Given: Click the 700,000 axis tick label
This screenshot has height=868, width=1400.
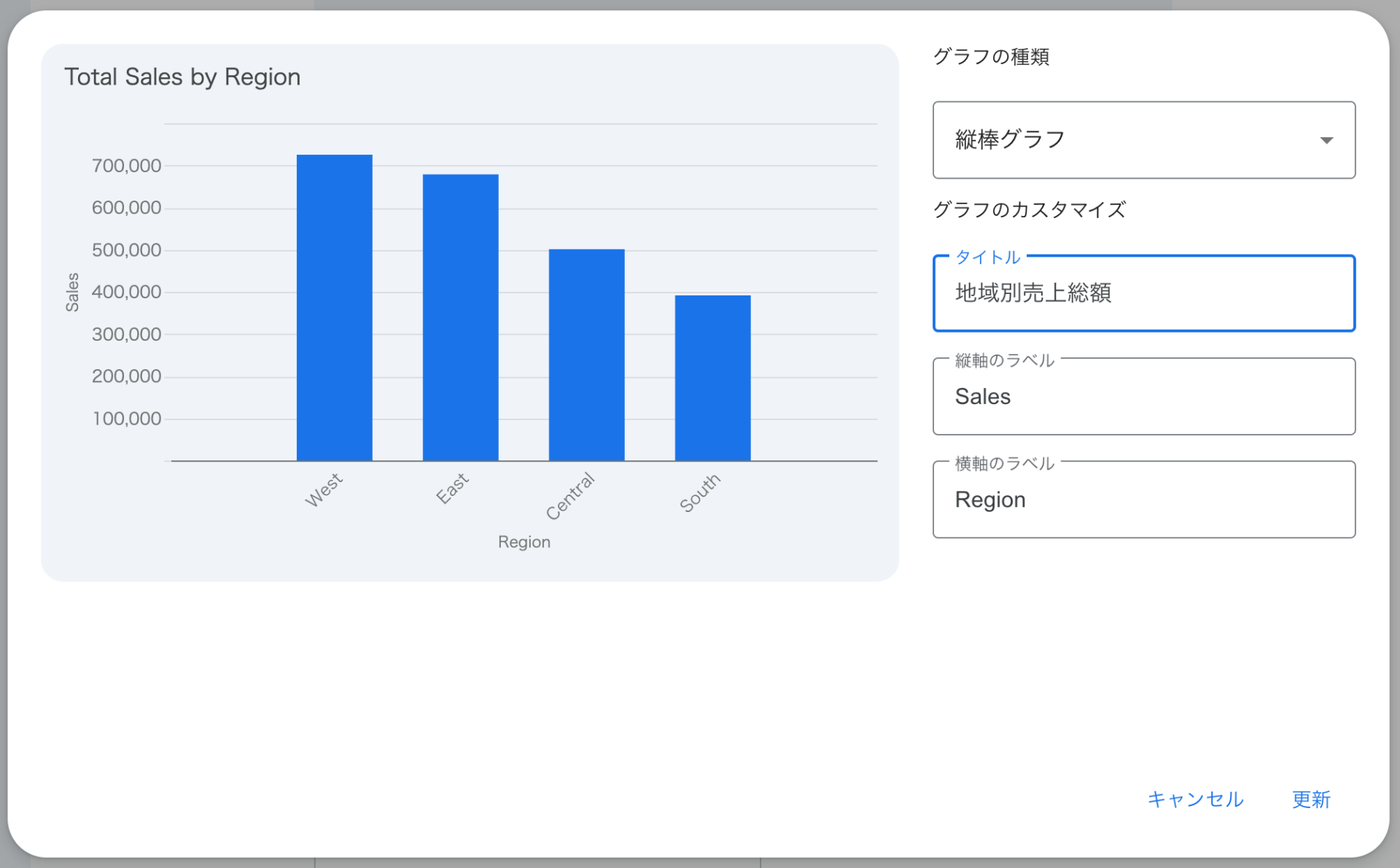Looking at the screenshot, I should pyautogui.click(x=126, y=166).
